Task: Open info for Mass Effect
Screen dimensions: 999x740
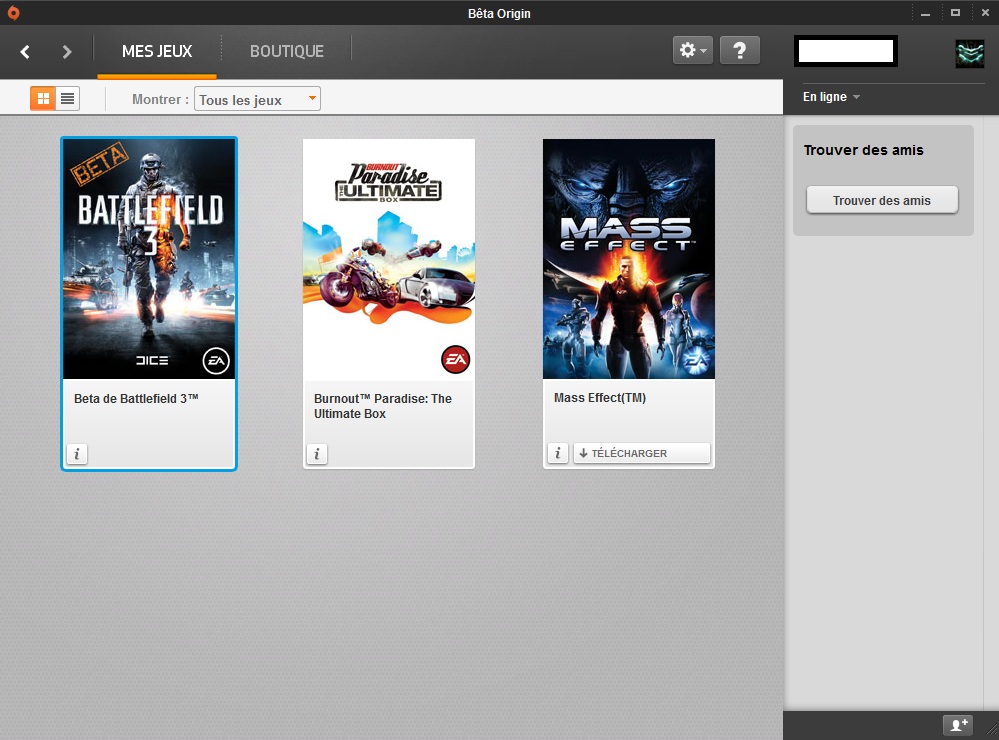Action: tap(557, 453)
